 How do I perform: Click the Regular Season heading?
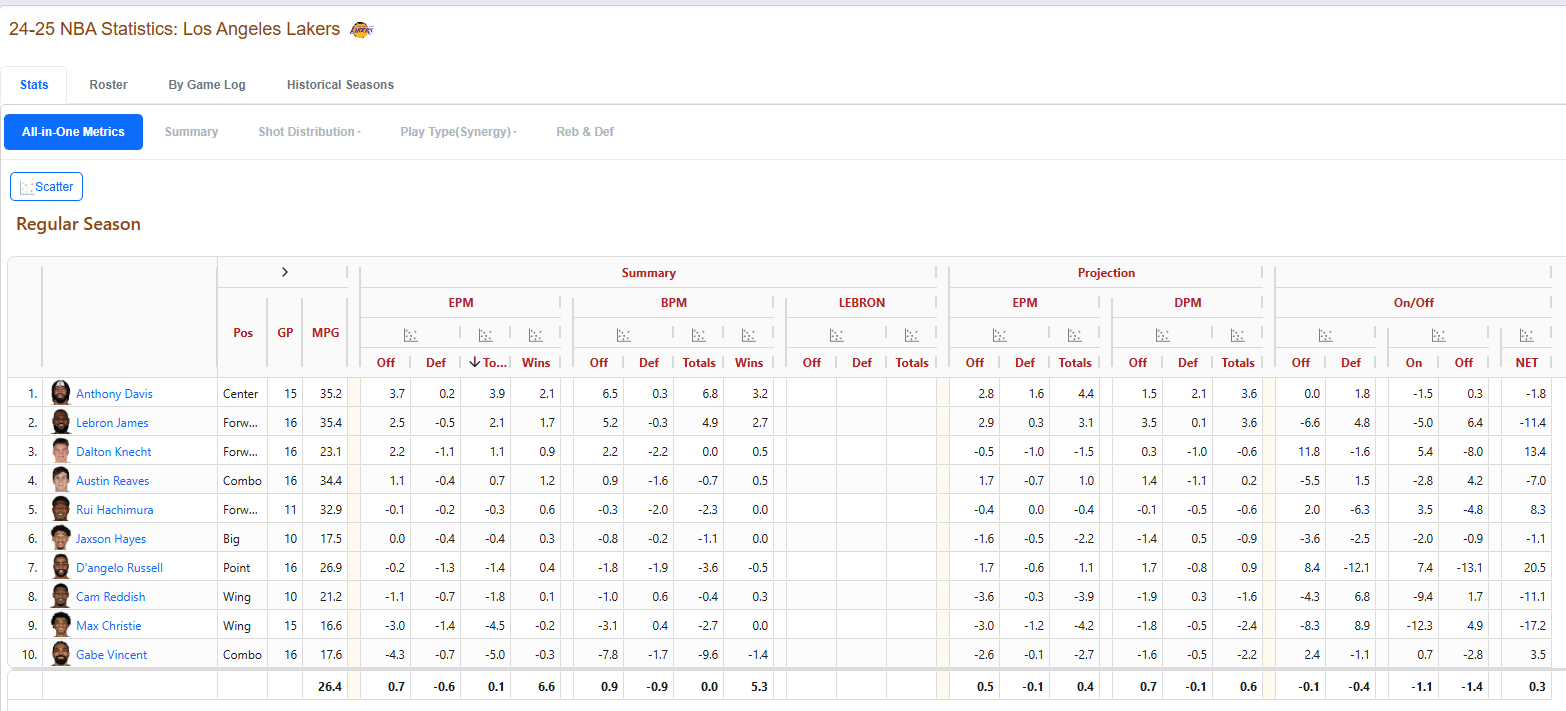[78, 224]
